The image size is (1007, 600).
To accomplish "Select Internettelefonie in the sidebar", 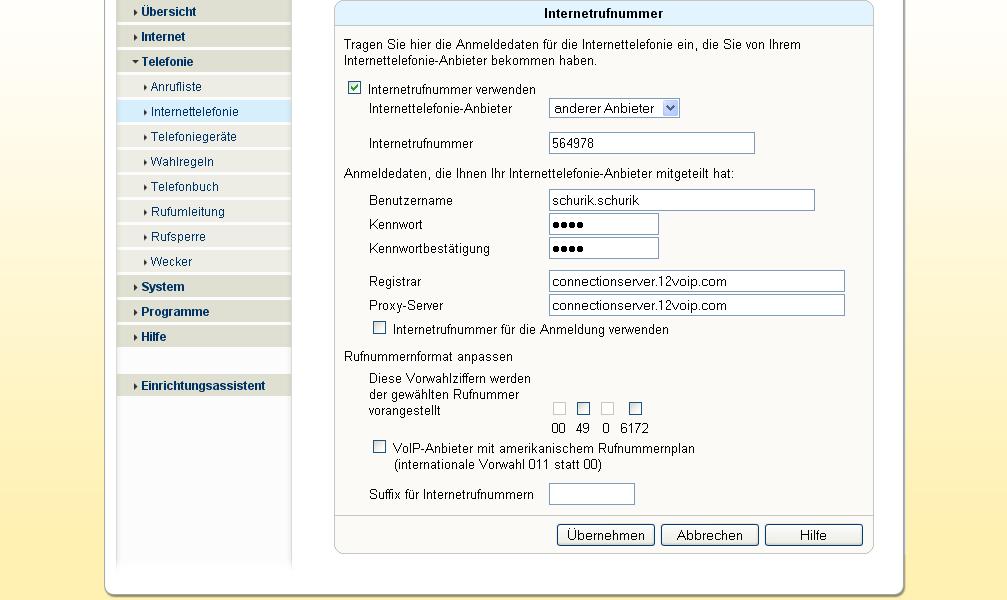I will 204,112.
